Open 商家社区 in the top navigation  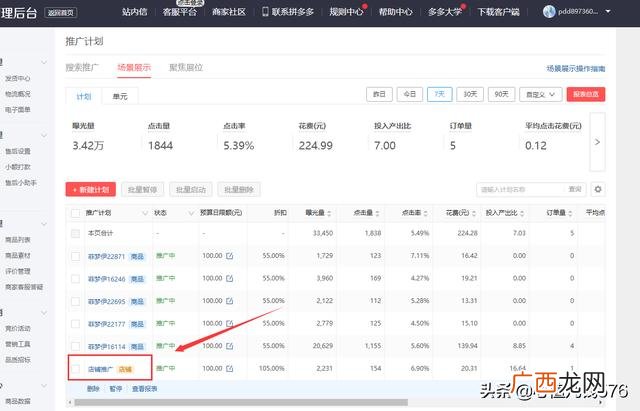(229, 12)
